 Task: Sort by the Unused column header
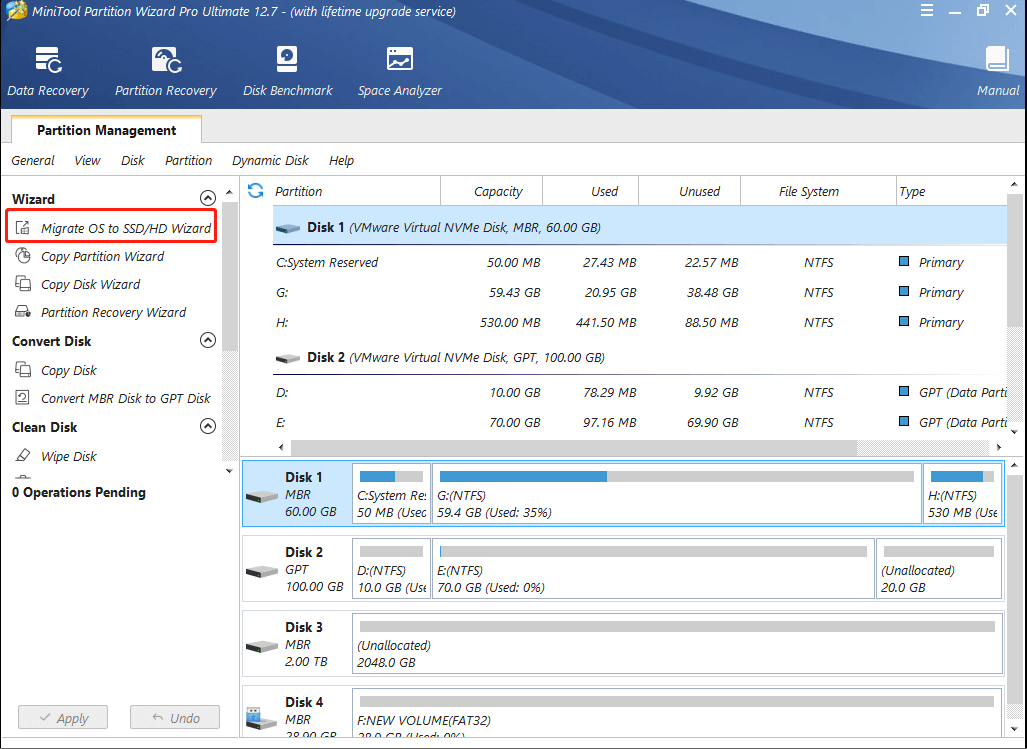(x=690, y=191)
